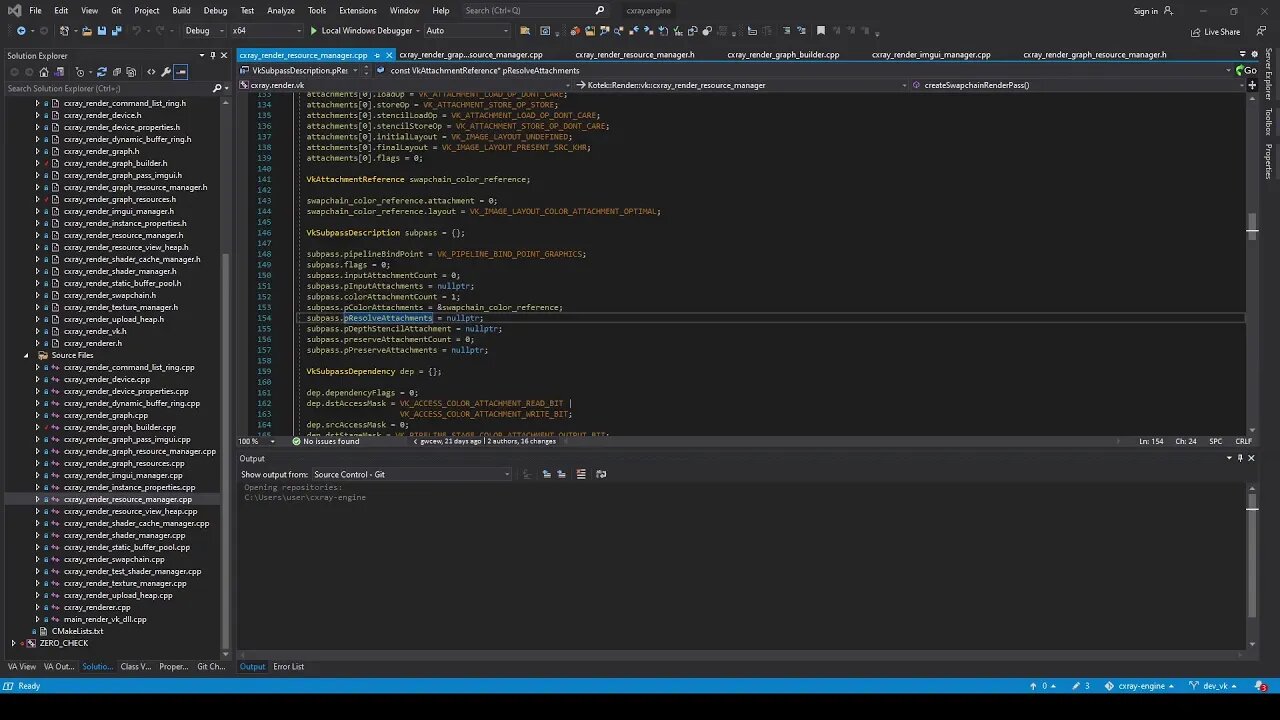
Task: Open the Debug configuration dropdown
Action: click(x=204, y=31)
